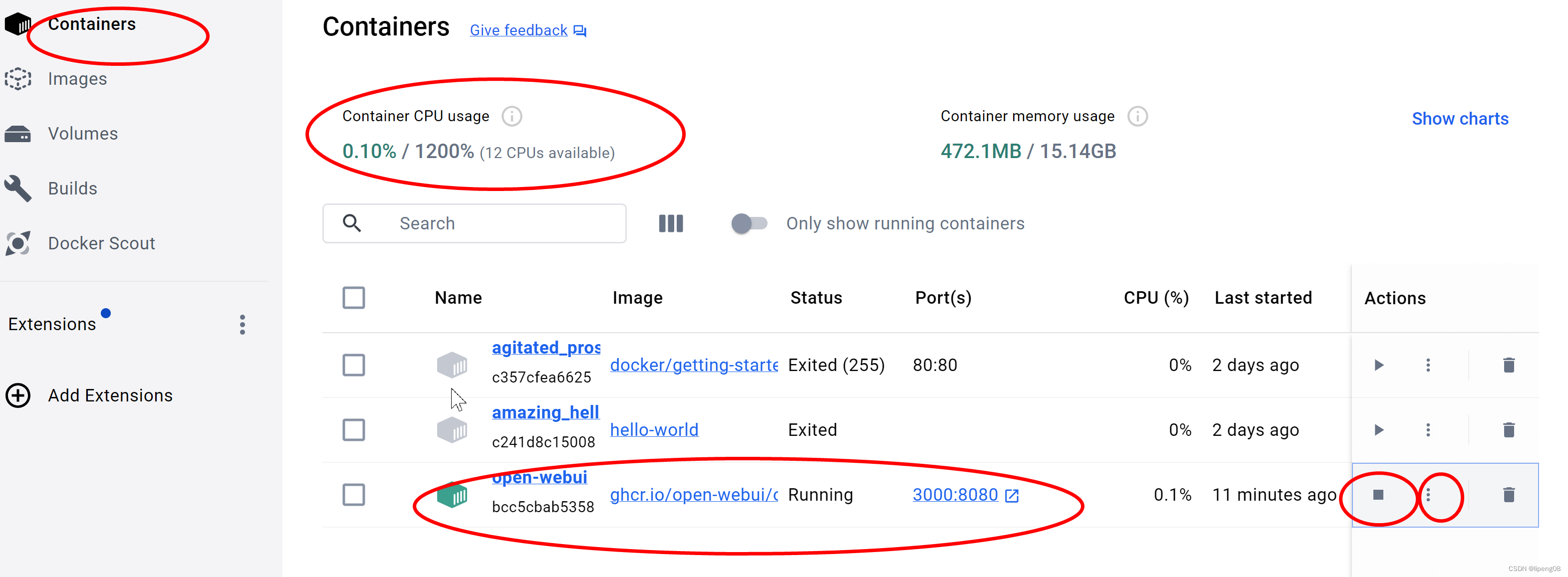
Task: Click the 11 minutes ago text
Action: (x=1274, y=495)
